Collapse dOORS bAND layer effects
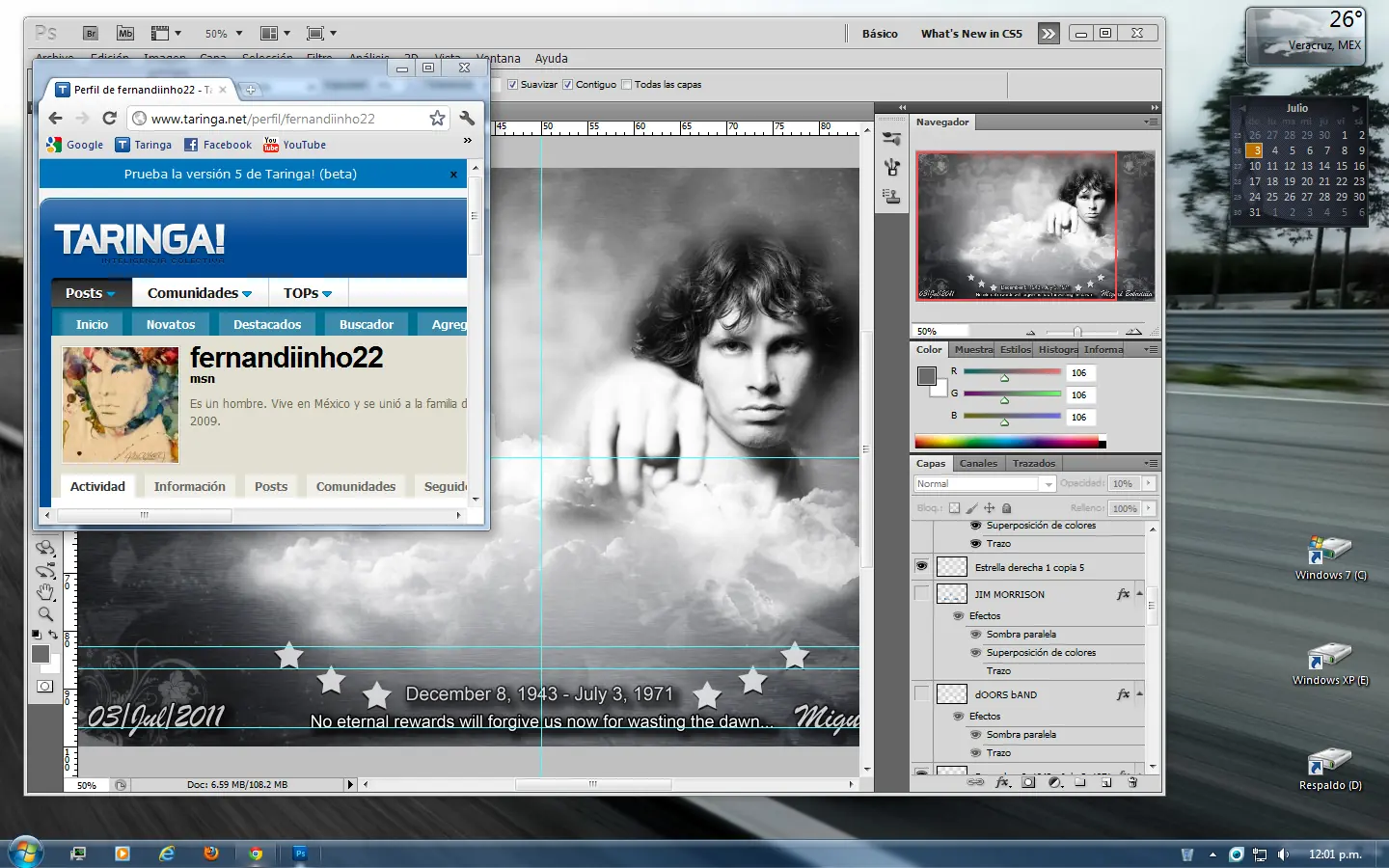The height and width of the screenshot is (868, 1389). click(x=1139, y=694)
